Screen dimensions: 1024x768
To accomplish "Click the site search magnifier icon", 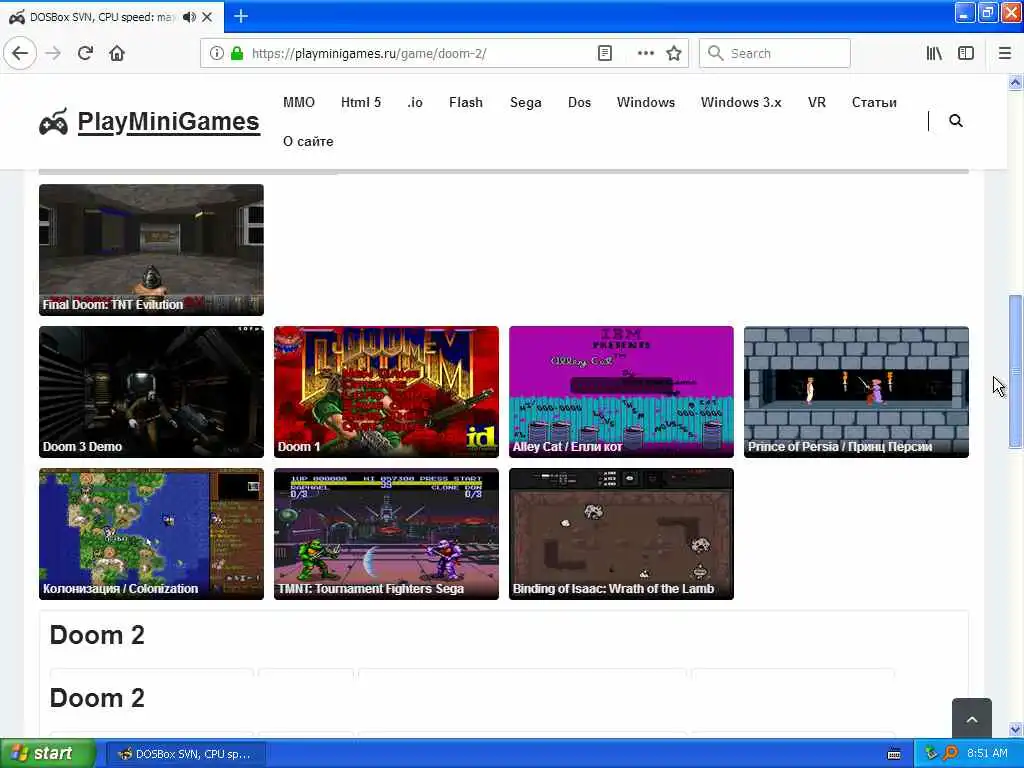I will 955,121.
